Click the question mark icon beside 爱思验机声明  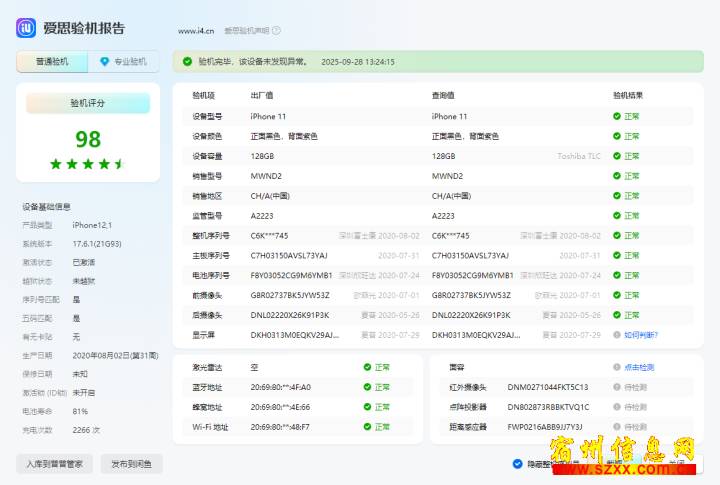276,31
